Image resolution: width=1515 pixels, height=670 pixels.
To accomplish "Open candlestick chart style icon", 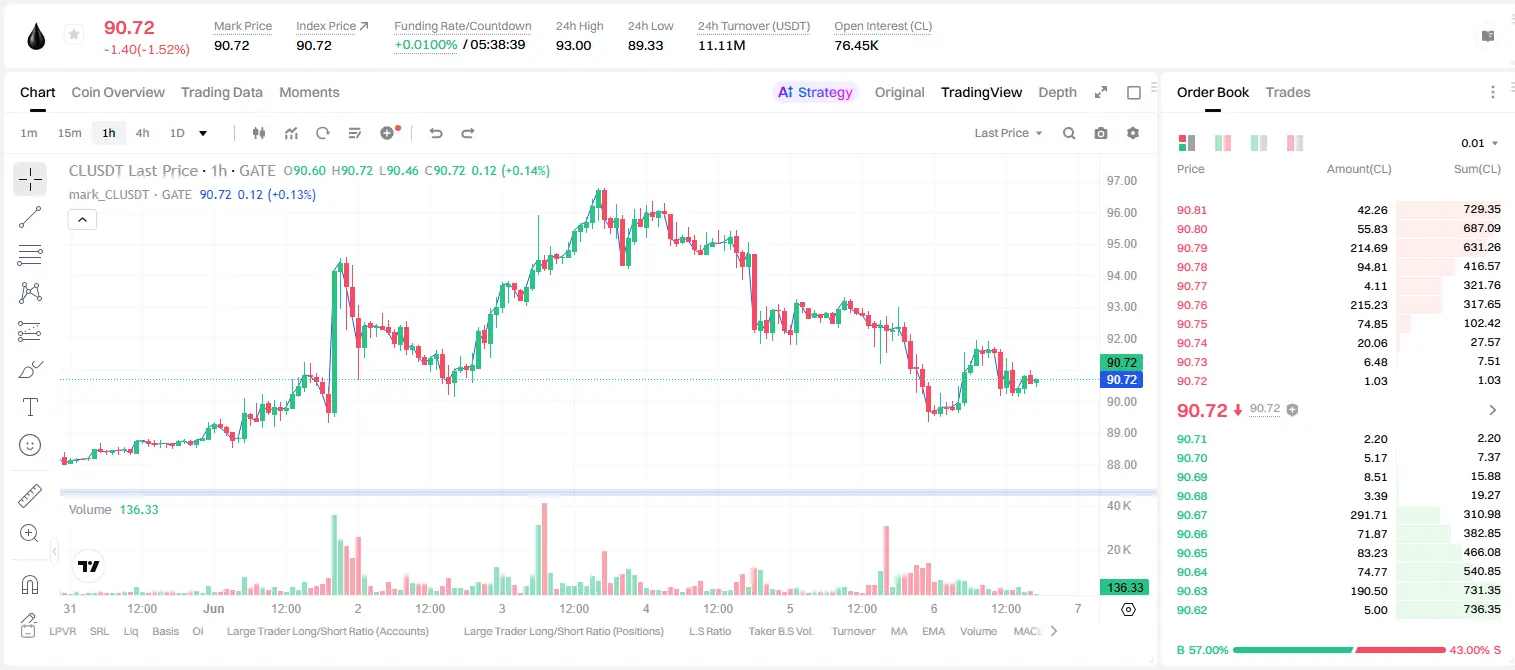I will [259, 133].
